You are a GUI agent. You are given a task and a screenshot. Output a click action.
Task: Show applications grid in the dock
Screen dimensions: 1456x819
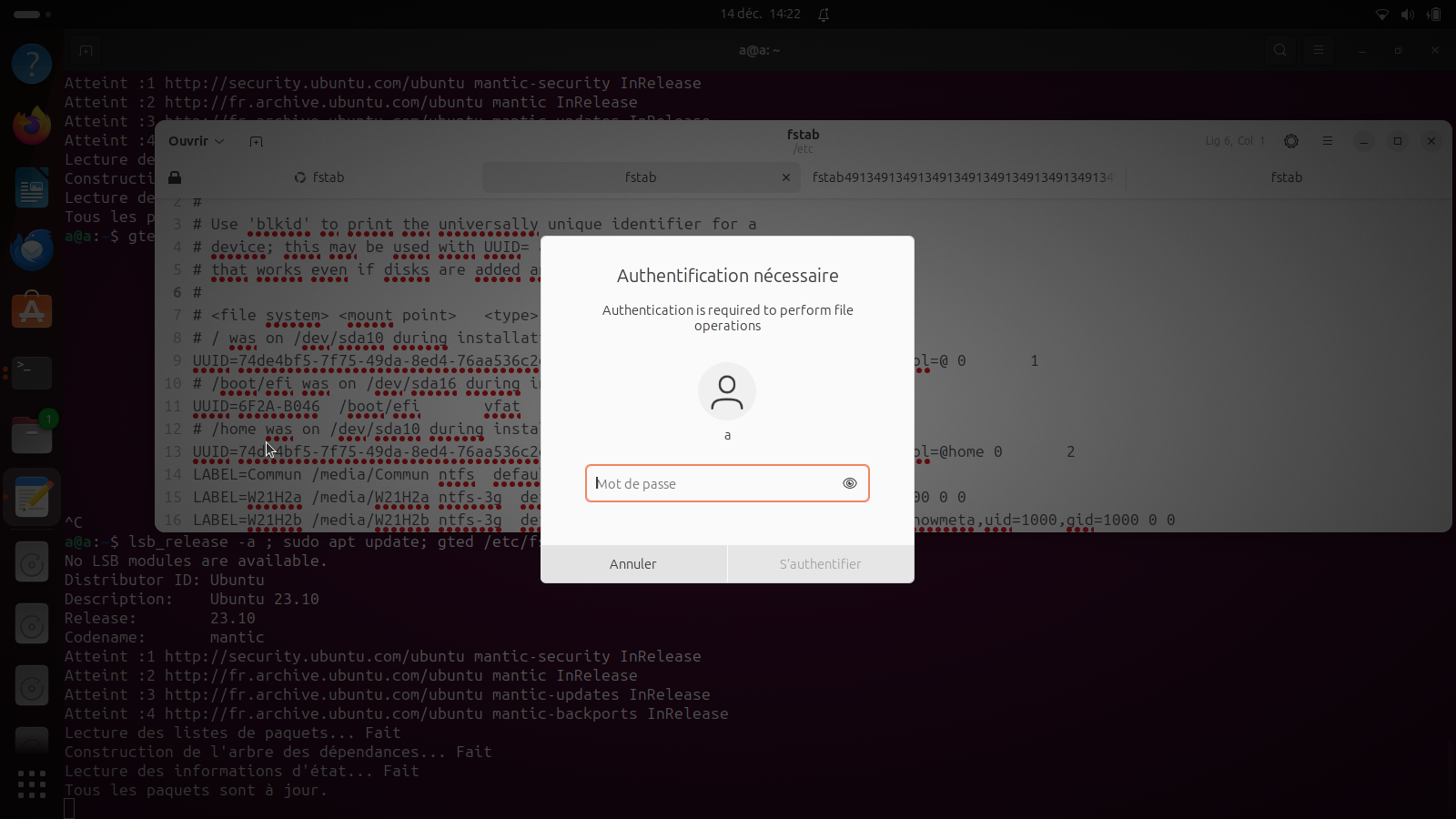(32, 784)
